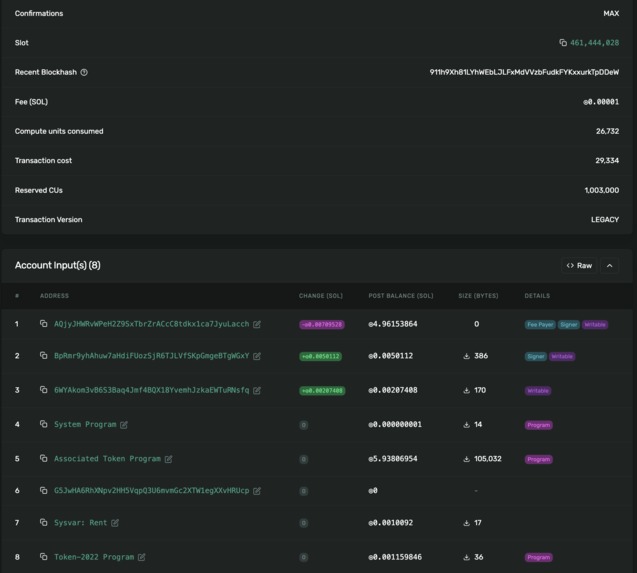Select the MAX confirmations value

(x=611, y=13)
